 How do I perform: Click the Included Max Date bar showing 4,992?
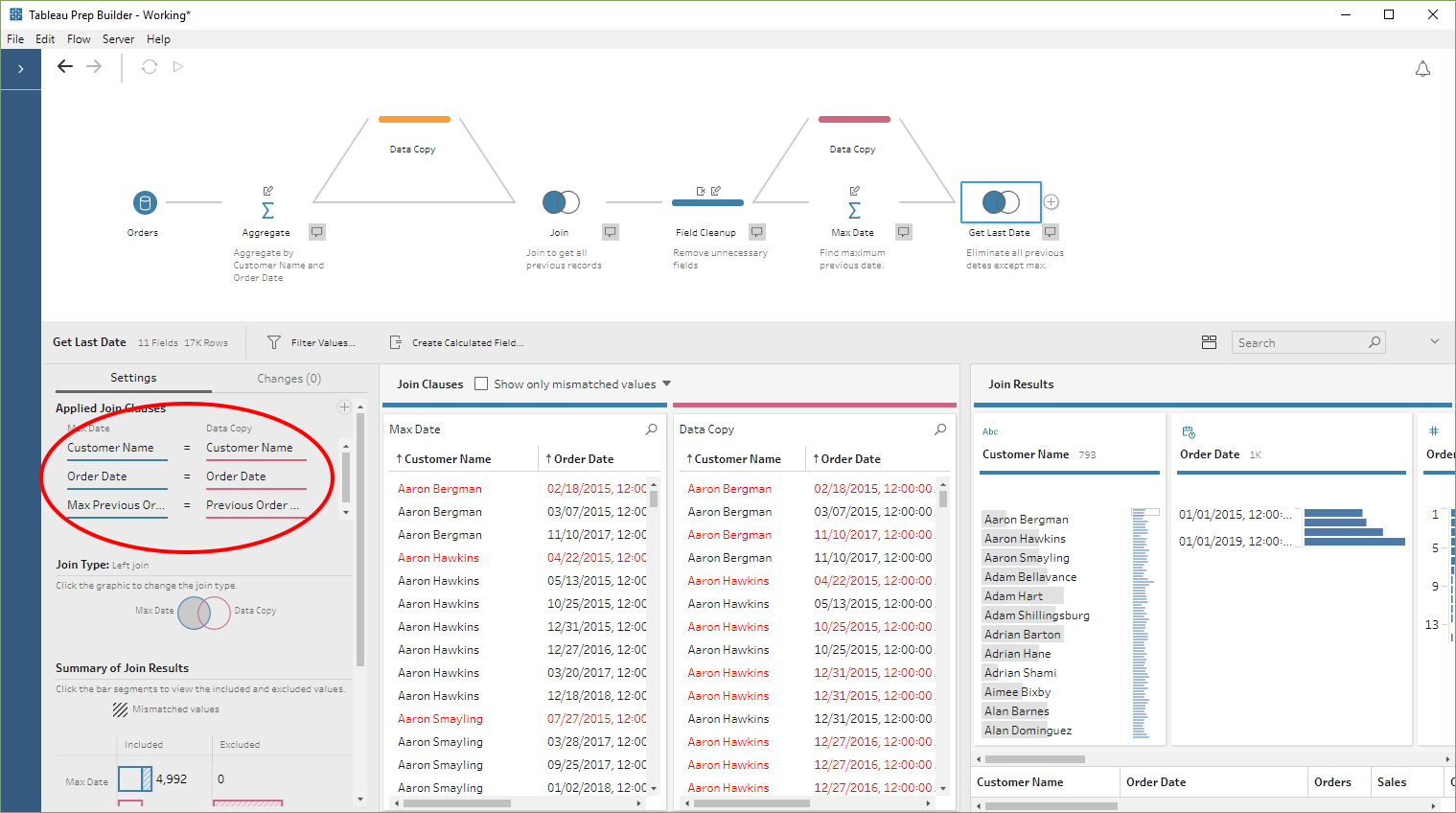tap(135, 778)
